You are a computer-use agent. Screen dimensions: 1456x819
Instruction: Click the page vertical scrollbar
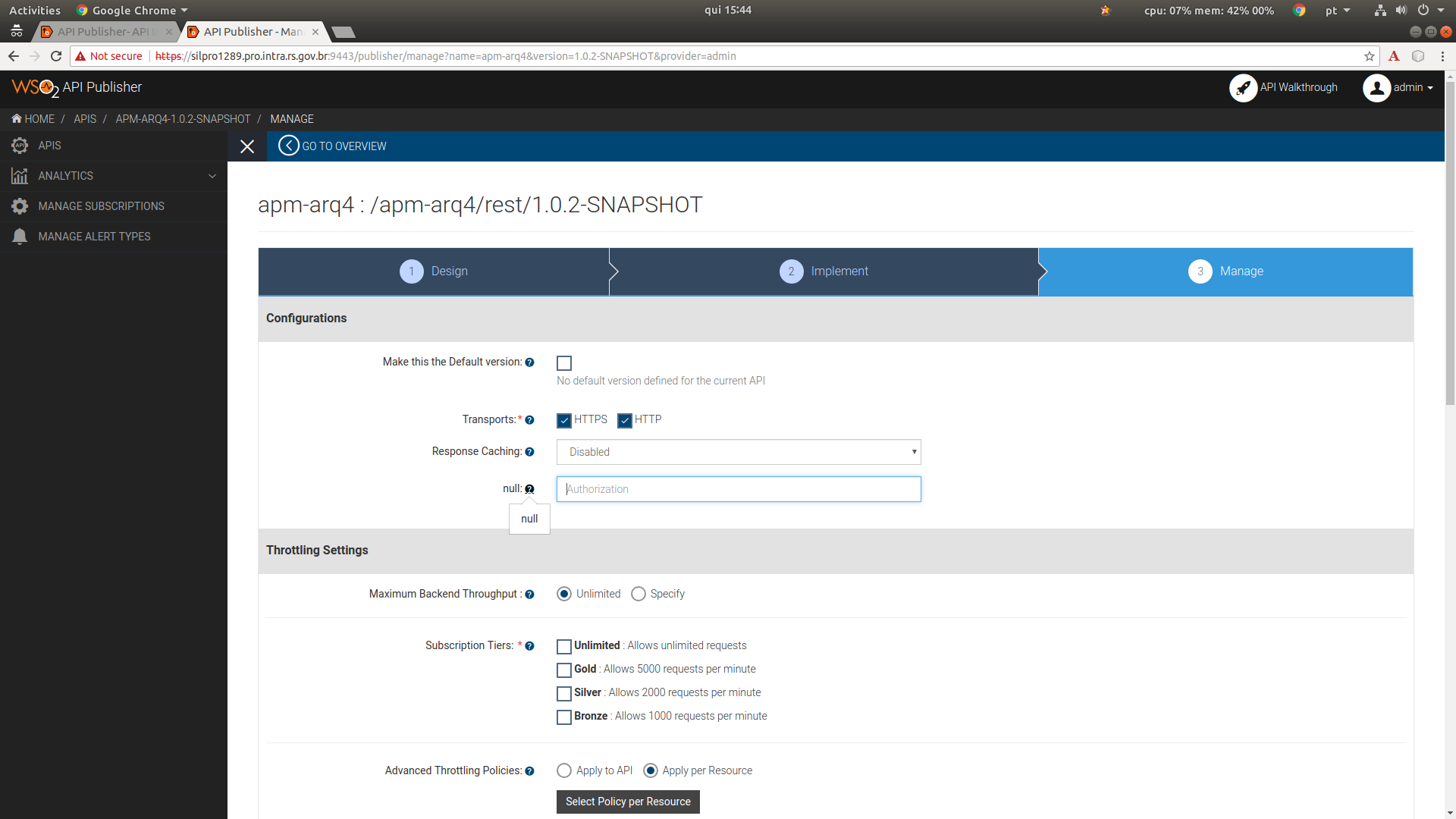1450,243
